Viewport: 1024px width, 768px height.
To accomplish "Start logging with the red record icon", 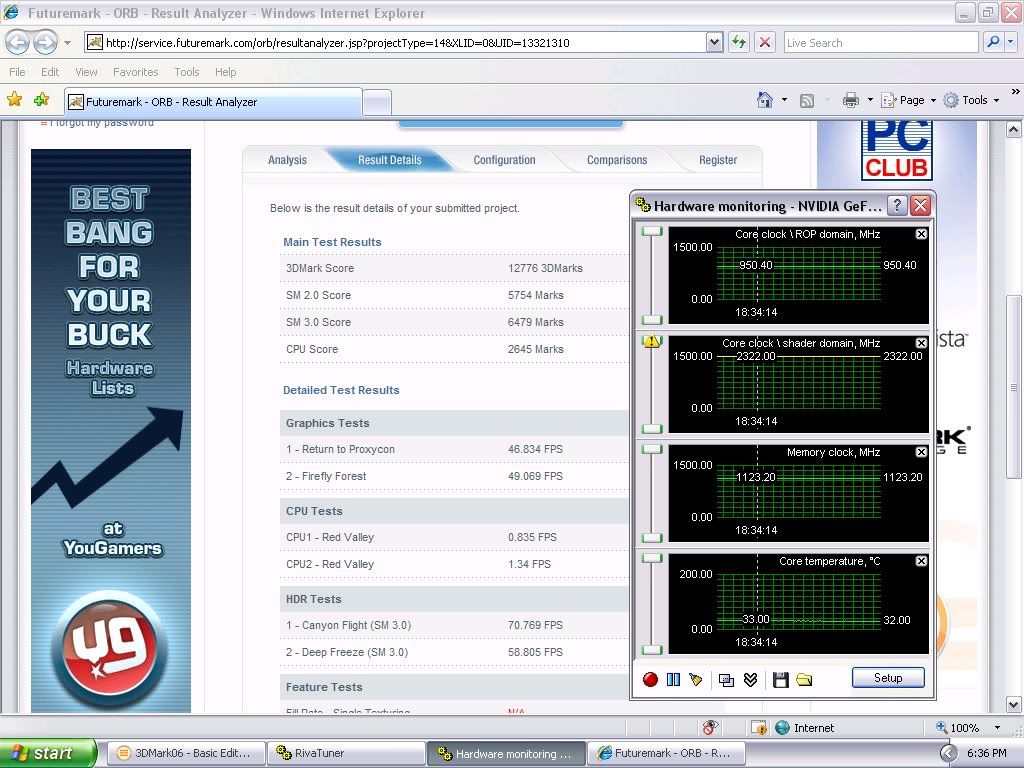I will point(650,680).
